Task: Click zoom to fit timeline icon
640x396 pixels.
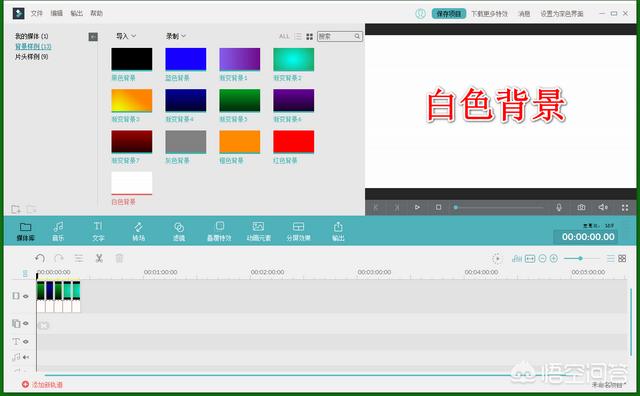Action: (530, 258)
